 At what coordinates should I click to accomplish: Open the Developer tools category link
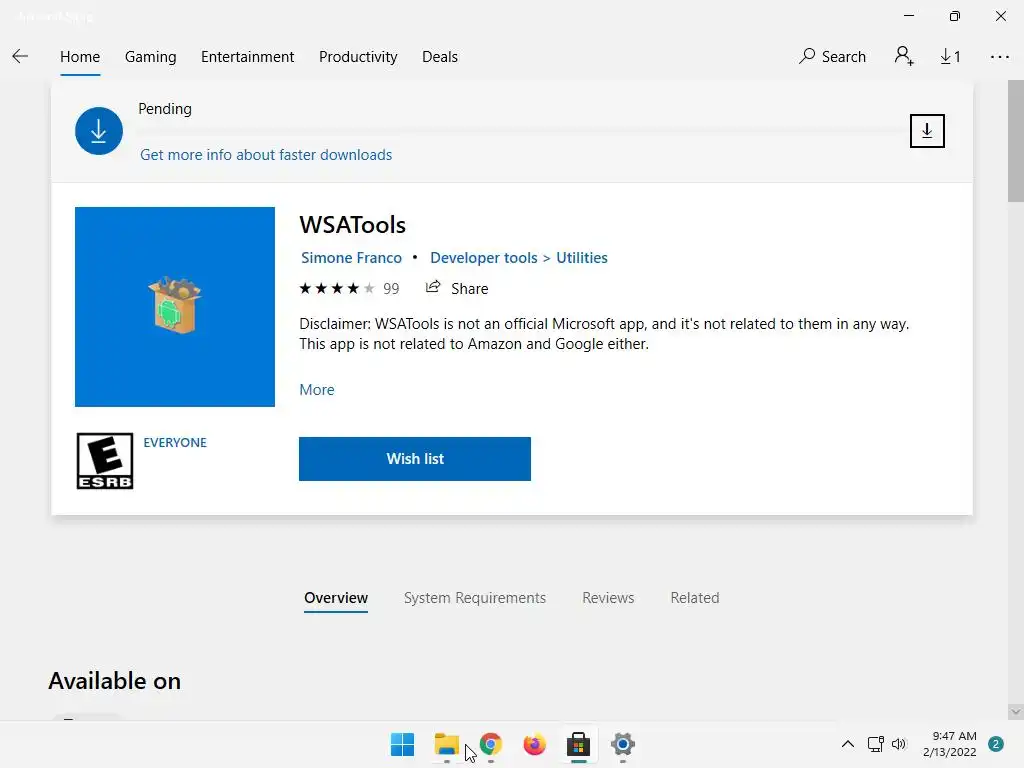(483, 257)
